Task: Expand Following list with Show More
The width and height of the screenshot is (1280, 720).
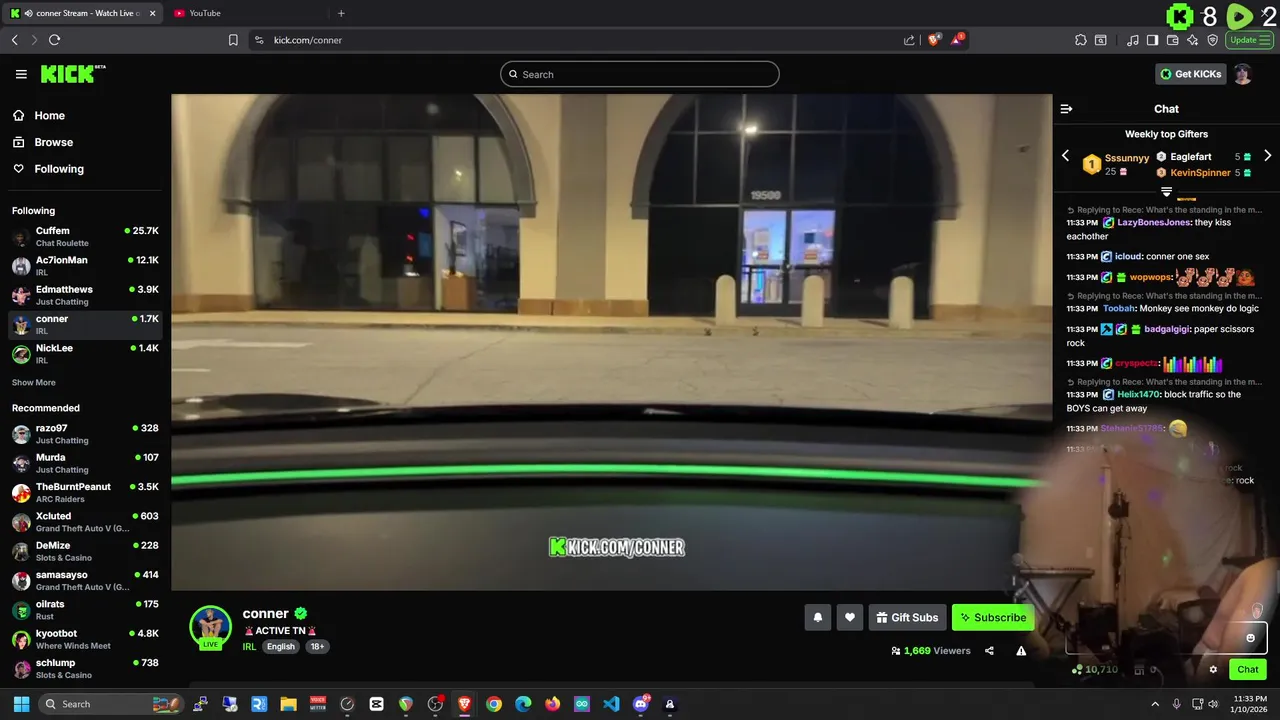Action: tap(34, 383)
